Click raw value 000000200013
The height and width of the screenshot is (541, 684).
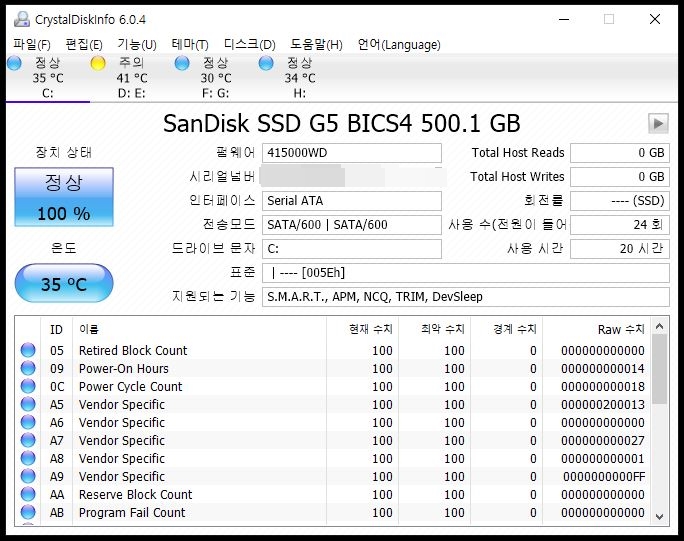pyautogui.click(x=603, y=404)
